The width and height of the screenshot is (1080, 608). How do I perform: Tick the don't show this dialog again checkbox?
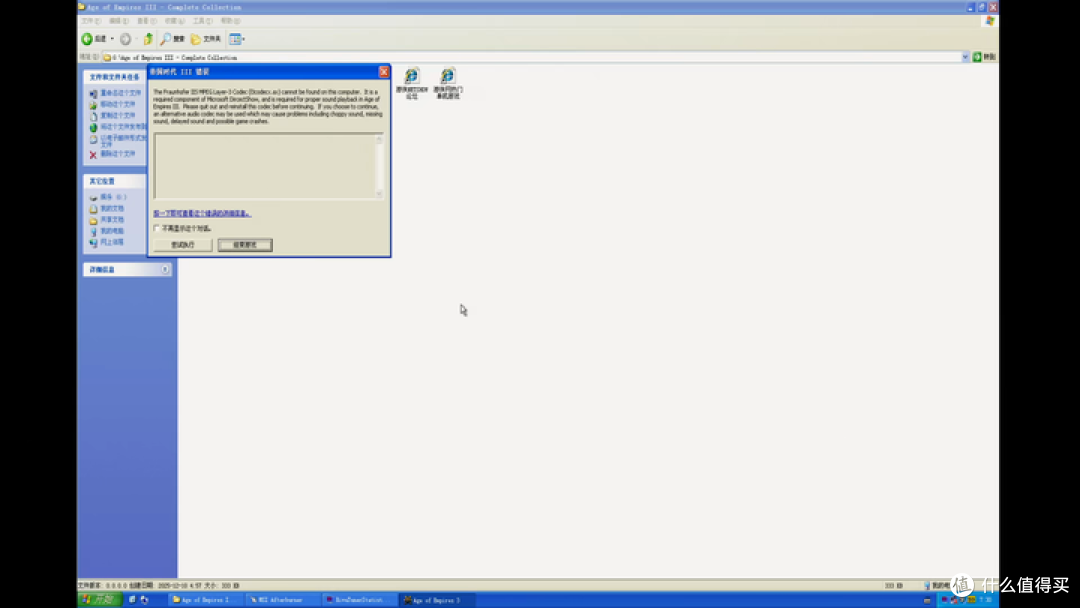click(x=156, y=228)
